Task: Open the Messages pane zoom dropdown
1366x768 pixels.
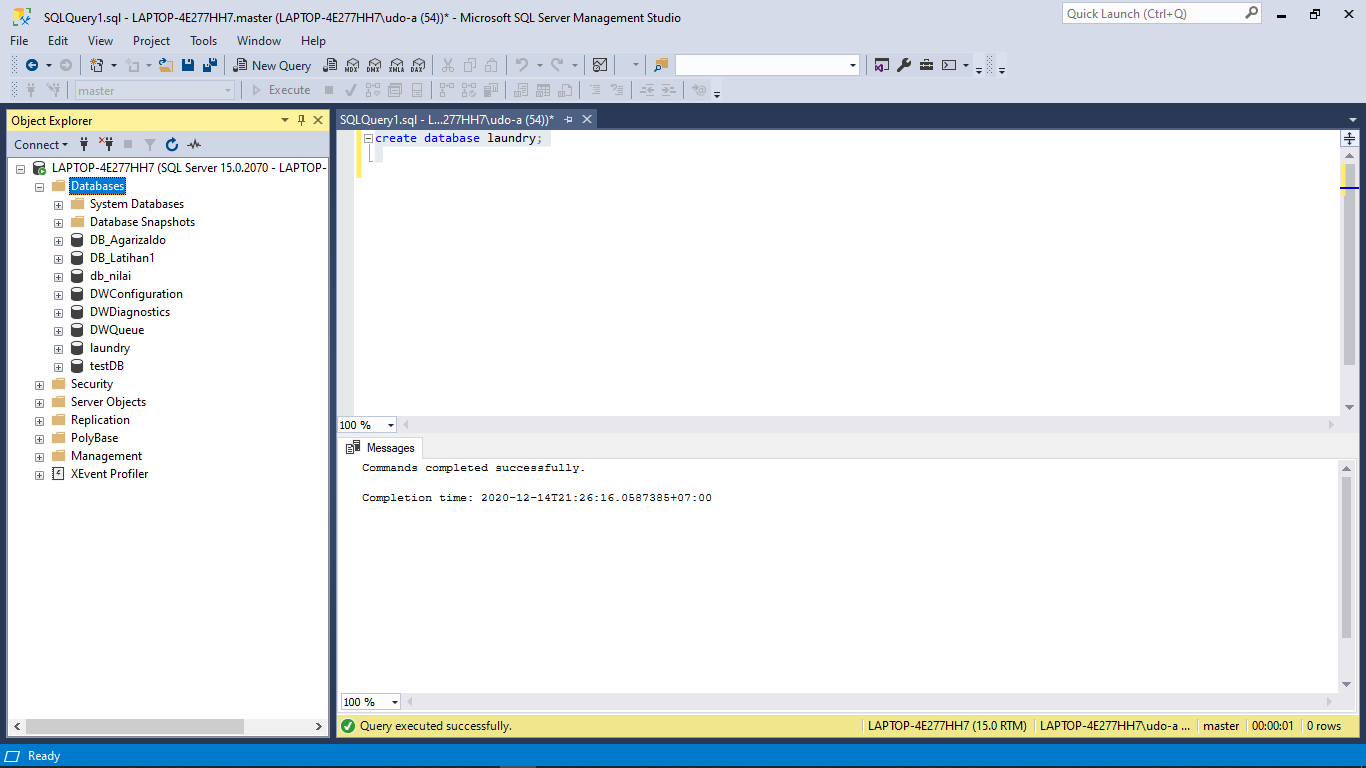Action: 395,702
